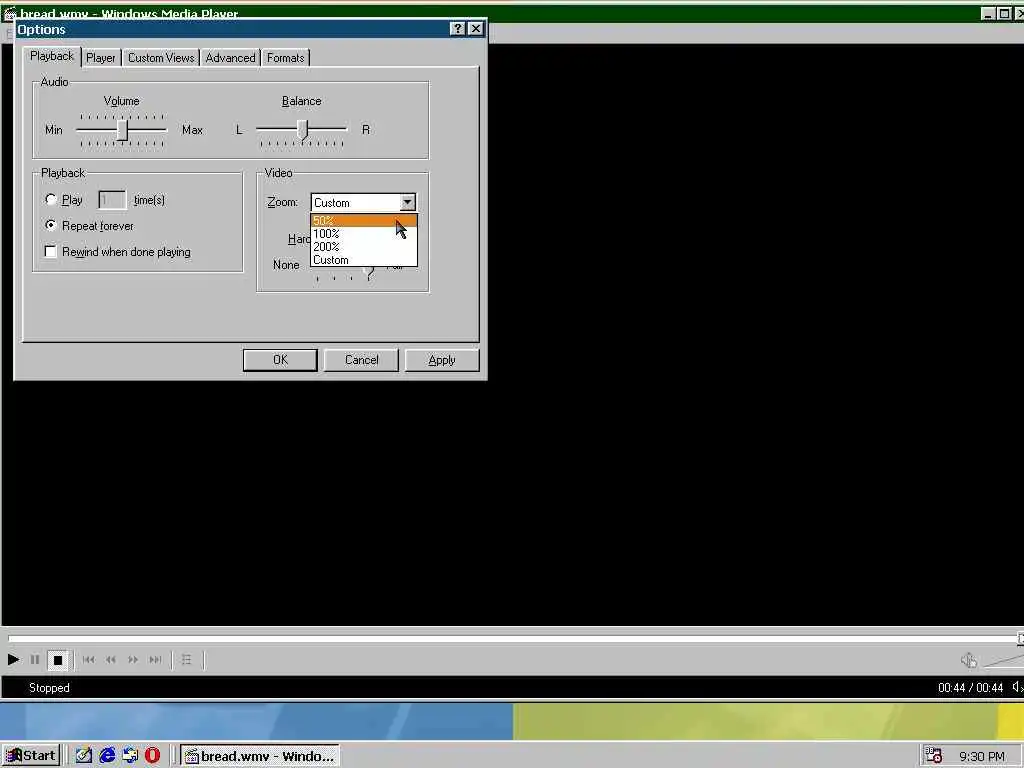The width and height of the screenshot is (1024, 768).
Task: Click the Outlook Express quick launch icon
Action: click(130, 756)
